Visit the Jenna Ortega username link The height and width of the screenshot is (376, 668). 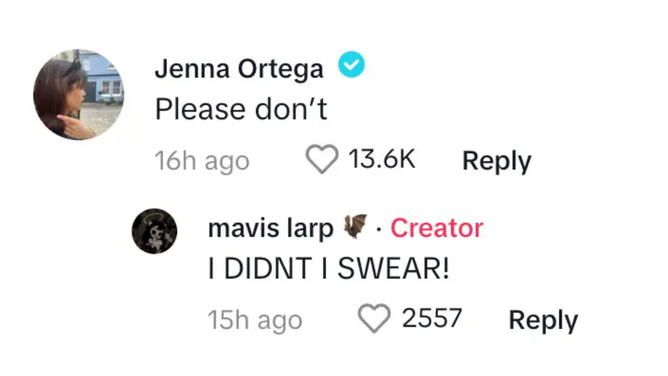point(239,69)
